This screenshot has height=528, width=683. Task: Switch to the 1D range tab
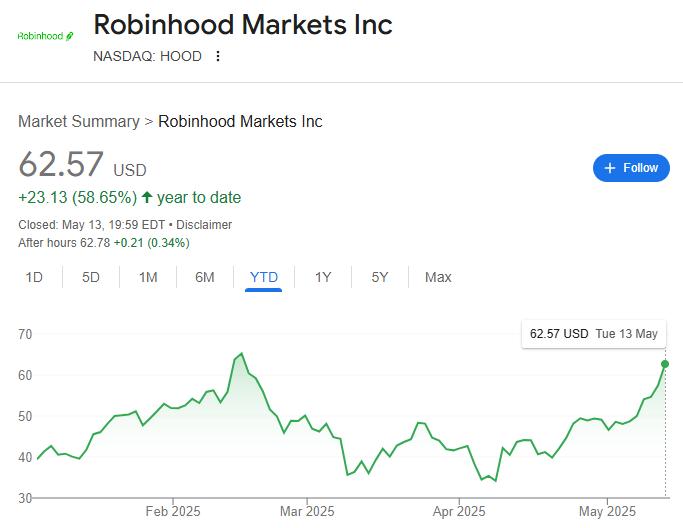34,277
